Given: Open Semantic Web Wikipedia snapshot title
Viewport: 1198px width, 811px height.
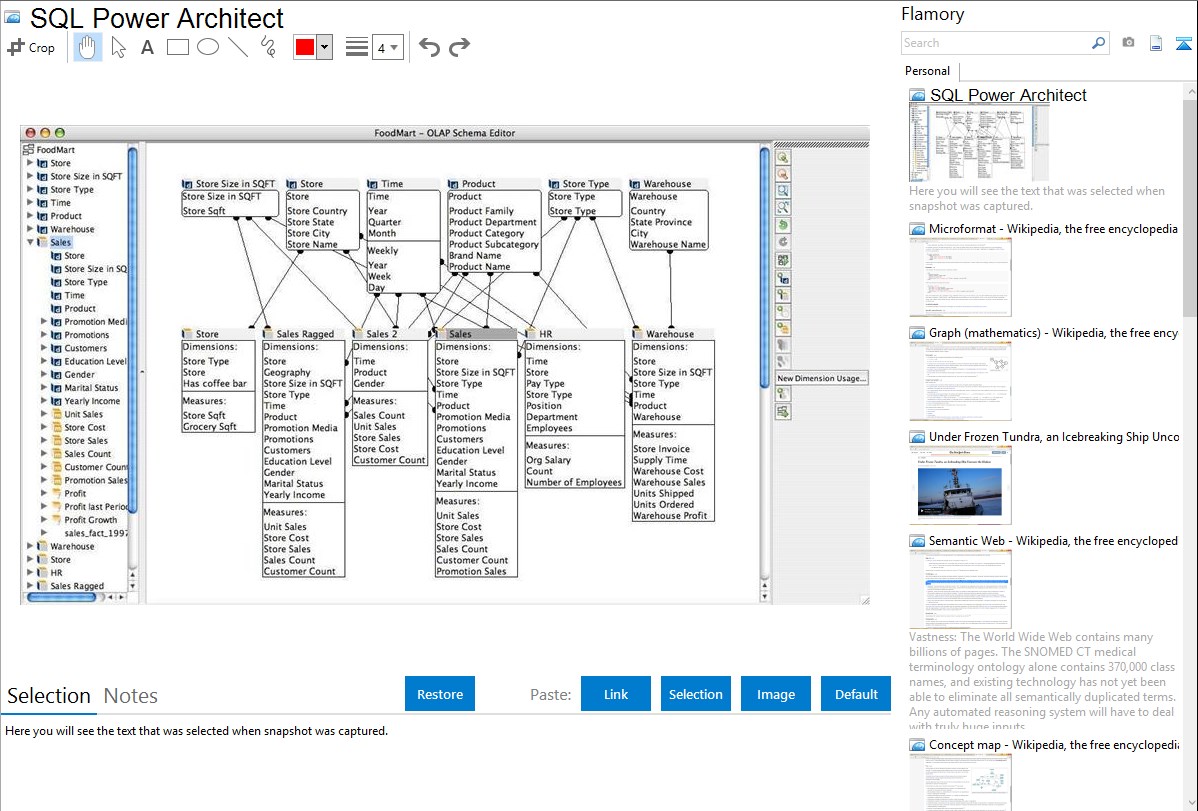Looking at the screenshot, I should 1054,541.
